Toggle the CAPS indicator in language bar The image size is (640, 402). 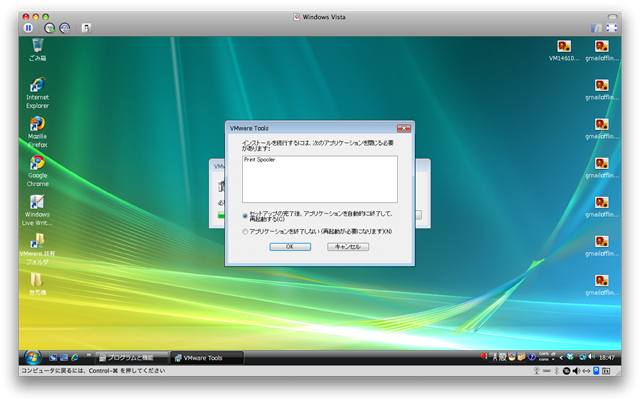544,353
